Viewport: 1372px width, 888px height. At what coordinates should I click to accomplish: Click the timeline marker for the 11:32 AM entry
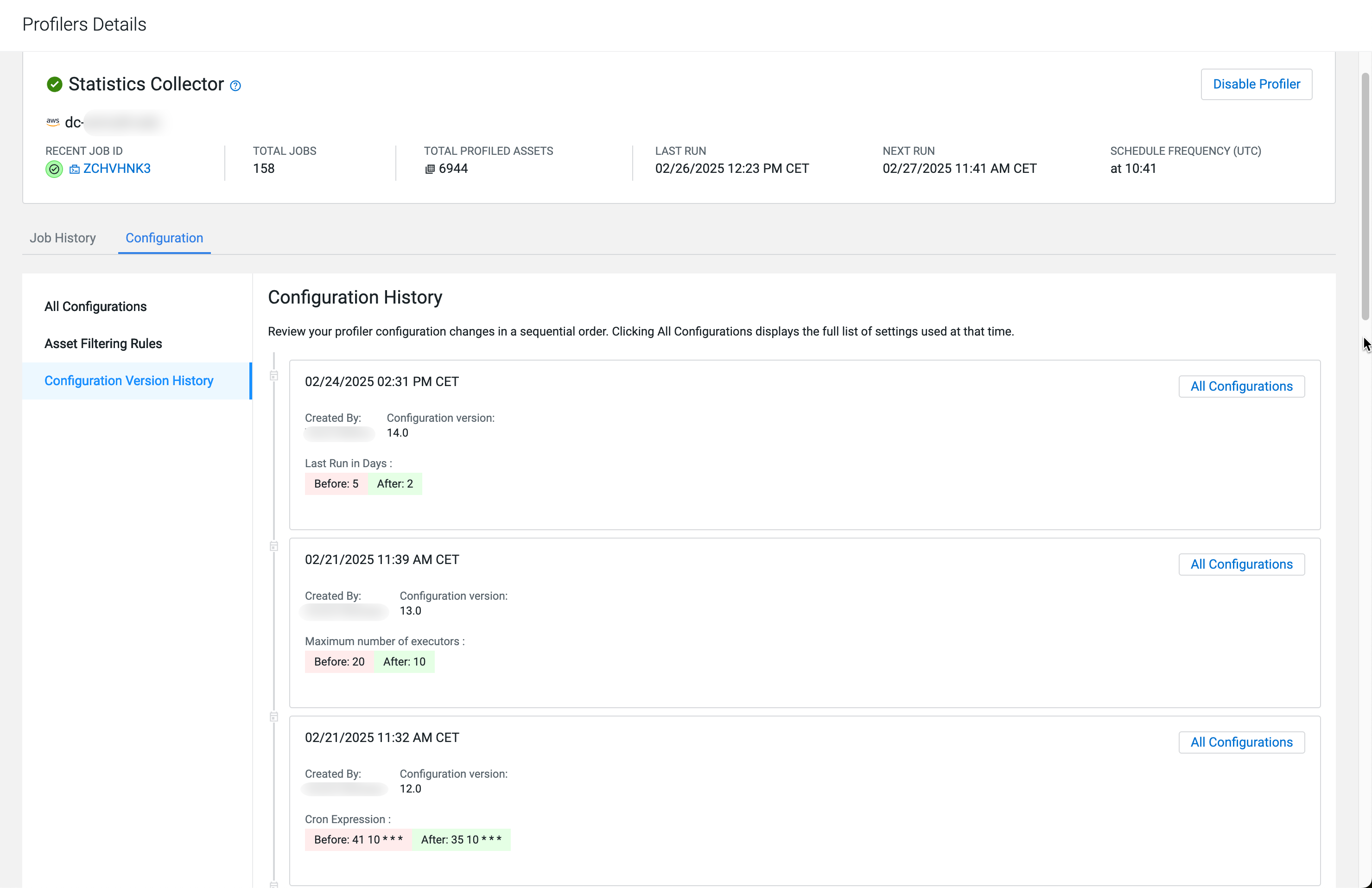[274, 717]
